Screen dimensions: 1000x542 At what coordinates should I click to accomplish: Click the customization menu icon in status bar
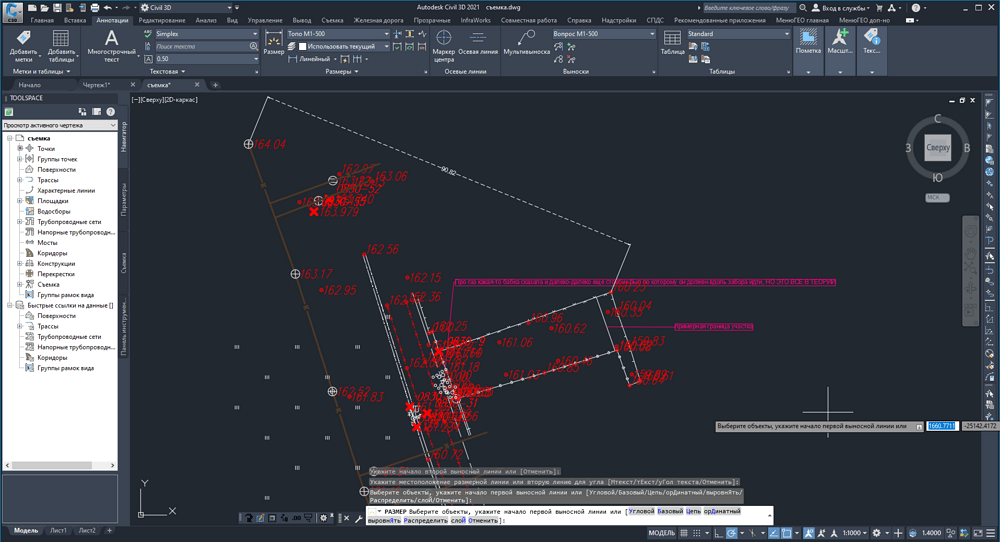click(991, 532)
